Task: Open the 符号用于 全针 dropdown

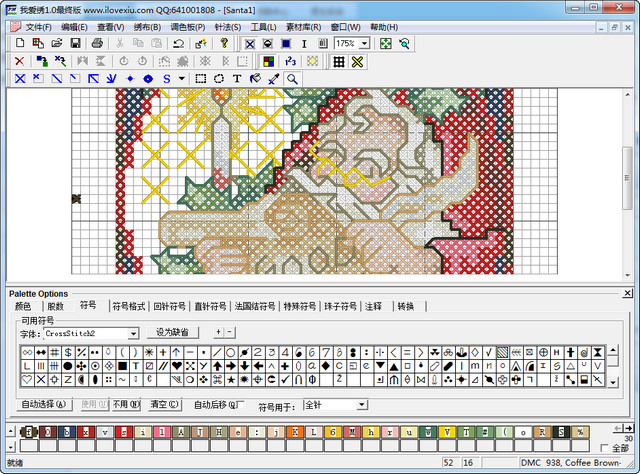Action: click(360, 405)
